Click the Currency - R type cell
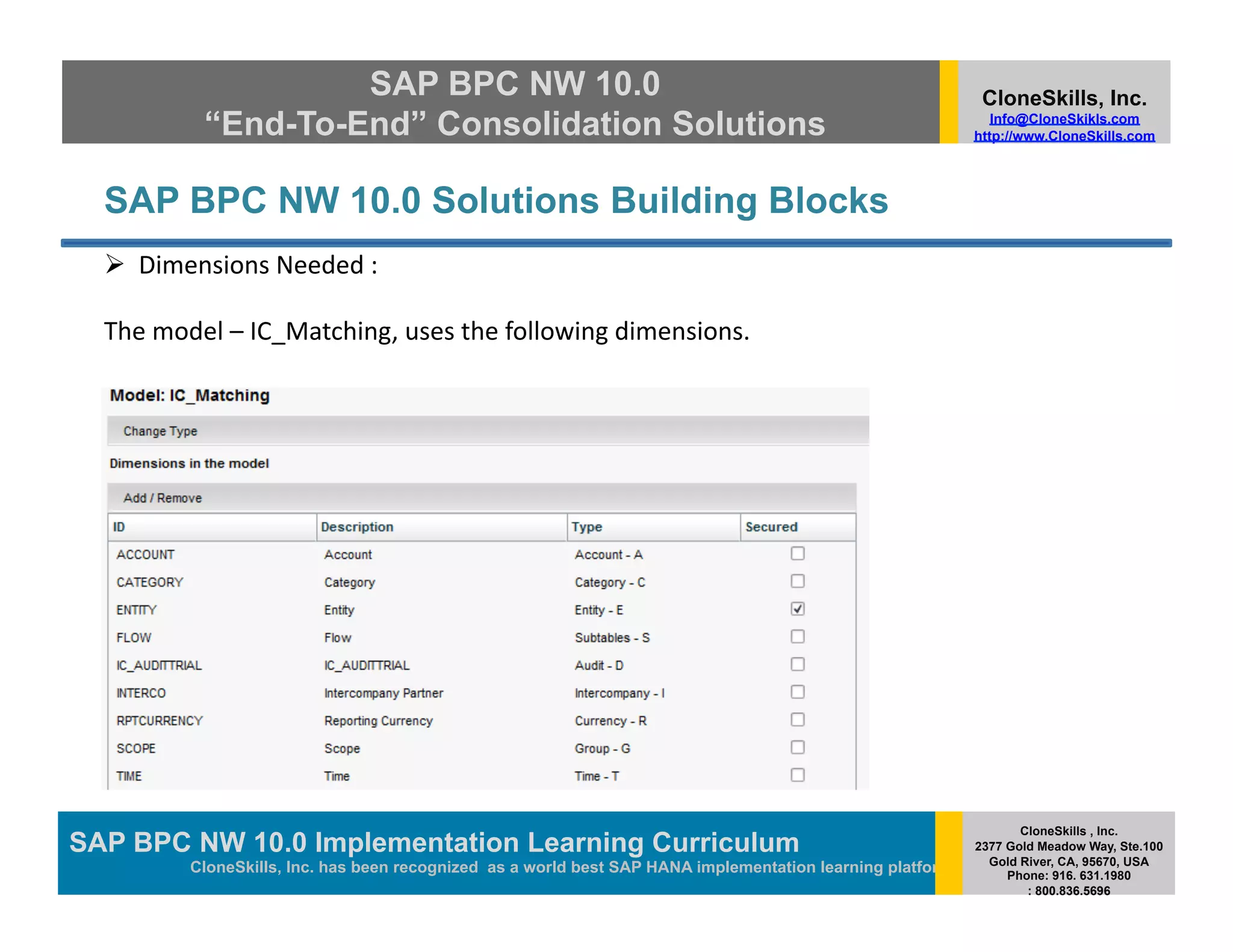 [610, 721]
